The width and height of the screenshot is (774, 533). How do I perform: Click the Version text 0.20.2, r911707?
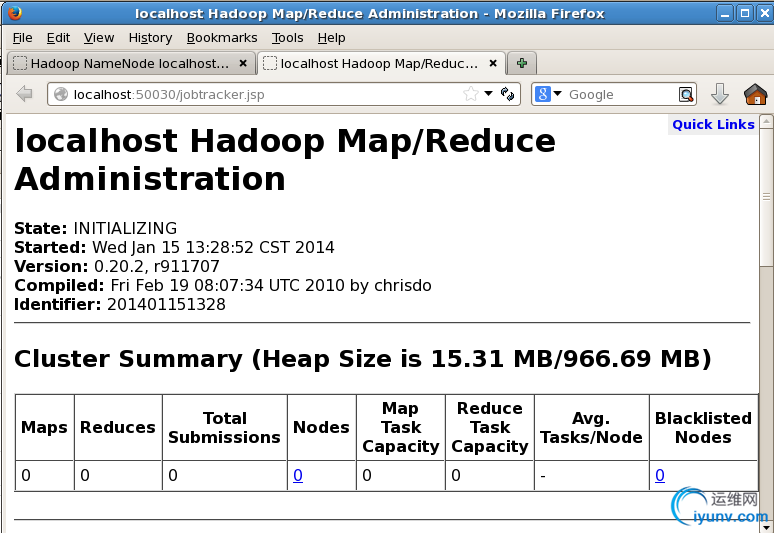point(156,266)
